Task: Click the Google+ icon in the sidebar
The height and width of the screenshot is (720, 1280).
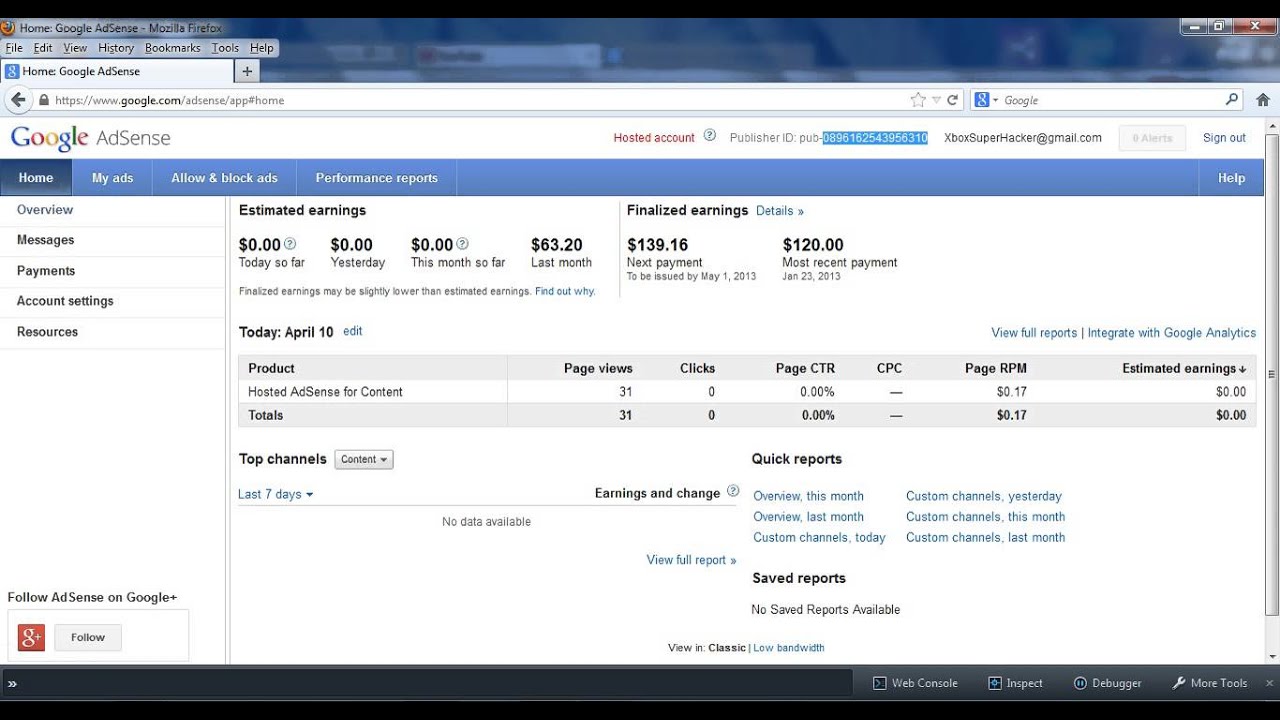Action: (32, 637)
